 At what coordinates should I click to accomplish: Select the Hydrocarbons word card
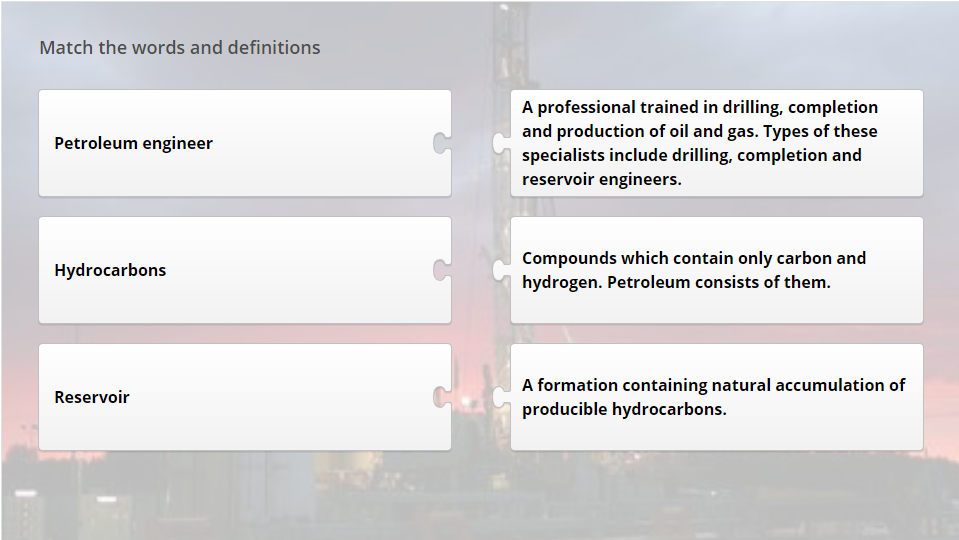[245, 270]
